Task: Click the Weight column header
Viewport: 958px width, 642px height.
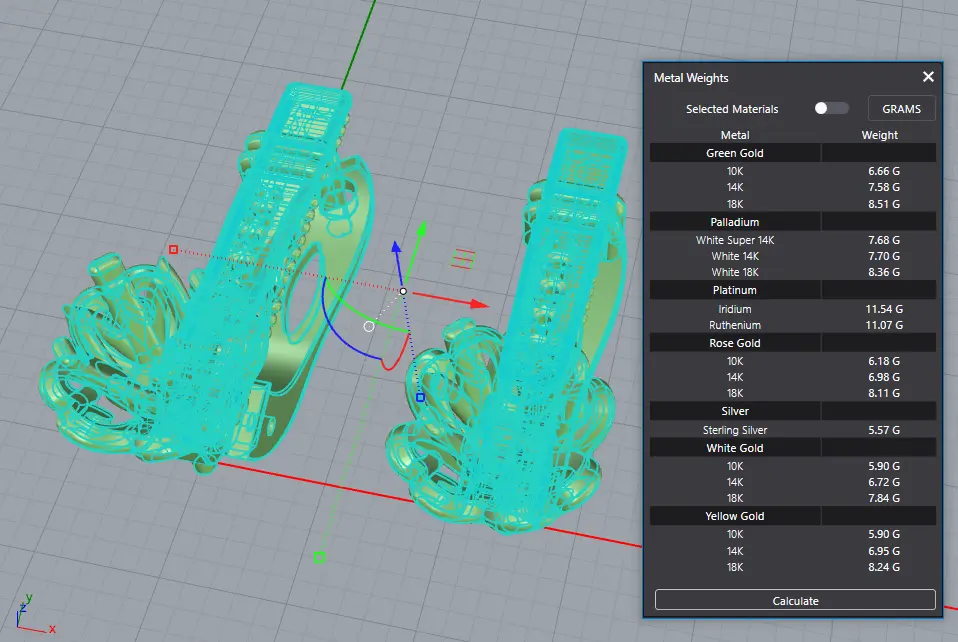Action: pos(879,135)
